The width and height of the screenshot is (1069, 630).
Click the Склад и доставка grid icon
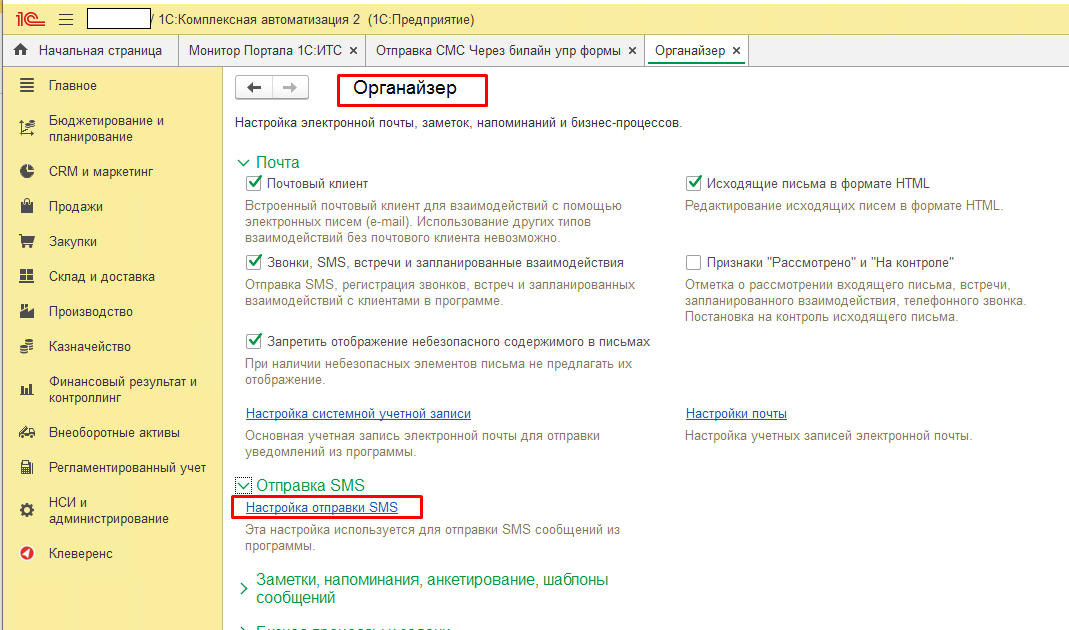click(x=27, y=275)
